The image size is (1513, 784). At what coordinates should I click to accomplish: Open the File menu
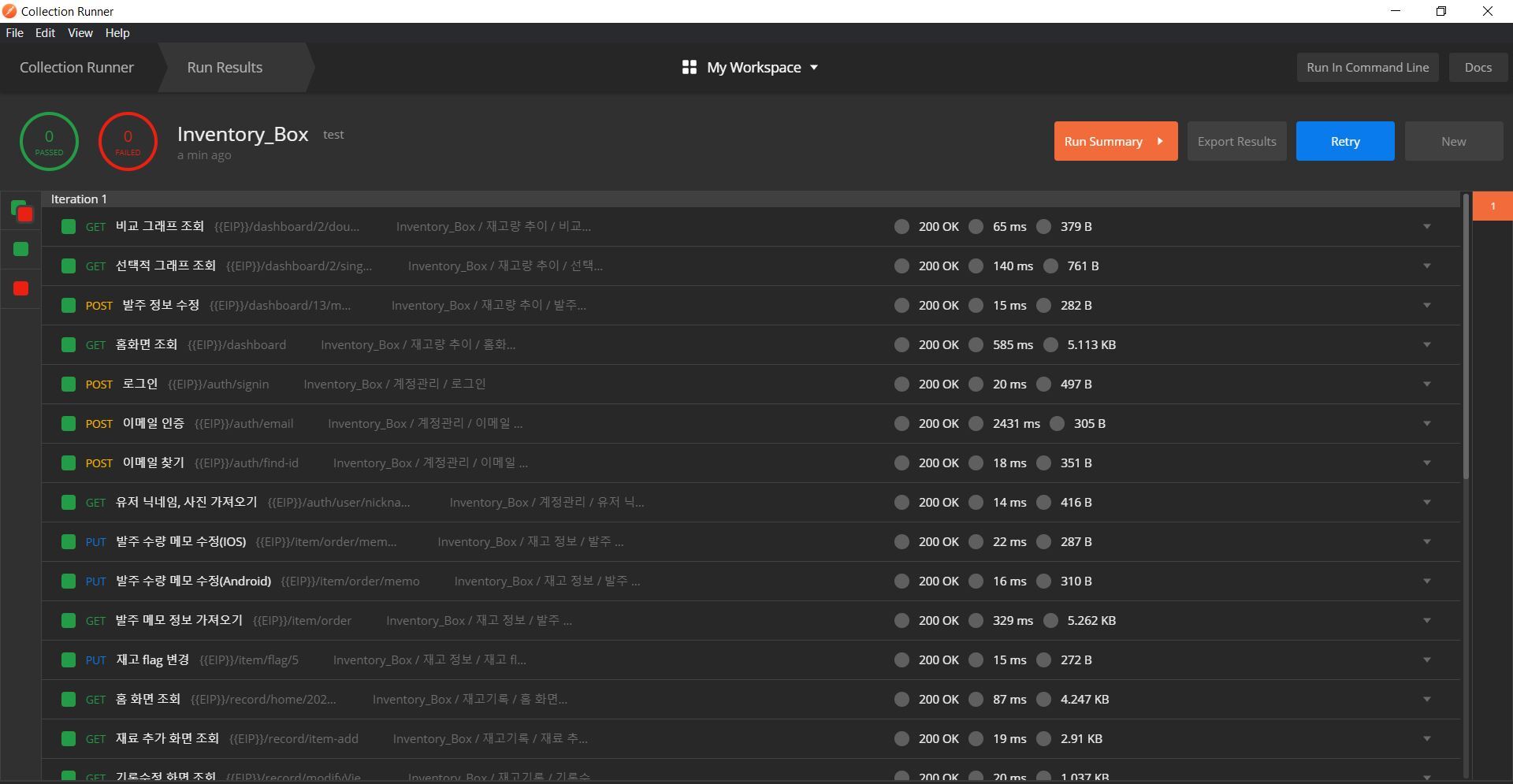[x=14, y=33]
